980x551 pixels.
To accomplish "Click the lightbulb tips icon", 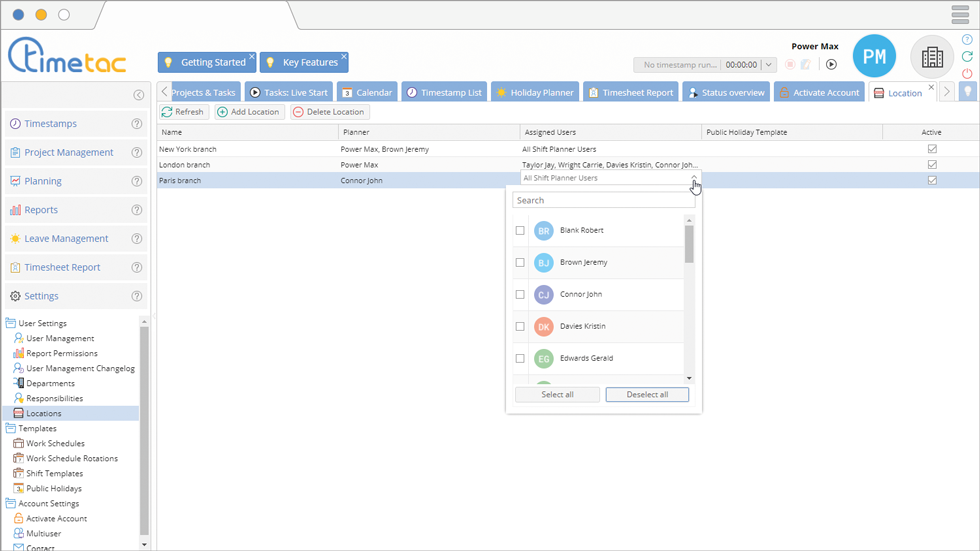I will [x=968, y=92].
